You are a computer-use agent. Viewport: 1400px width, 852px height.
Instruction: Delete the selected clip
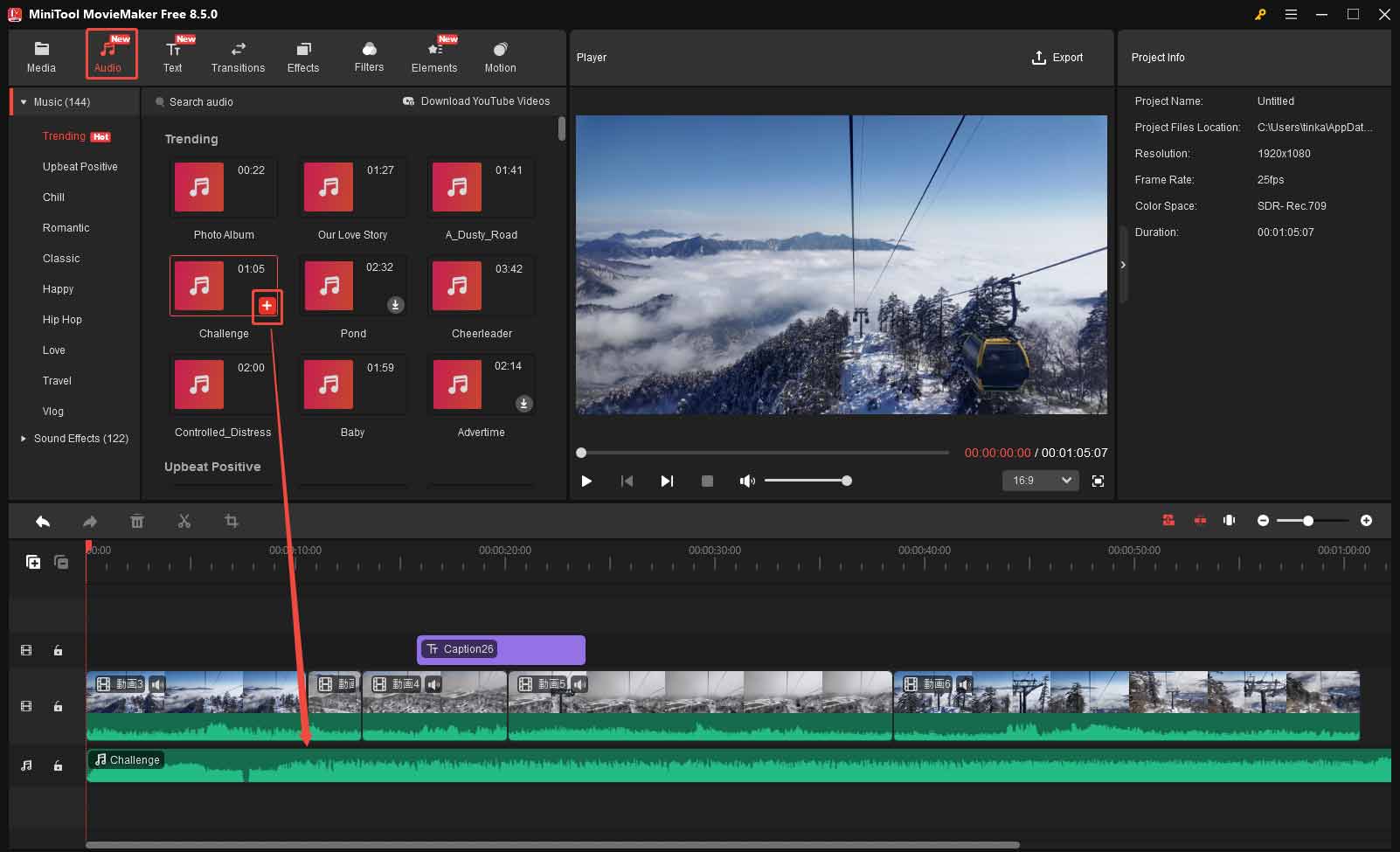tap(137, 521)
